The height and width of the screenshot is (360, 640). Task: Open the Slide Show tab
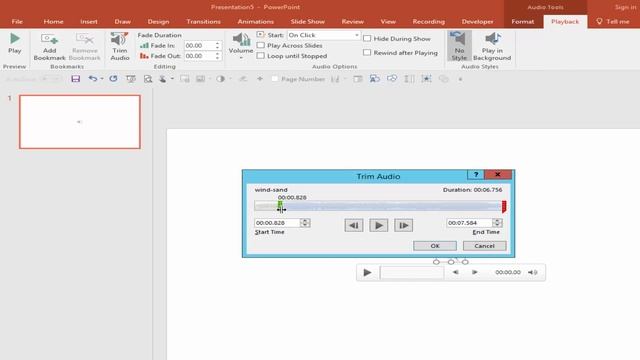click(x=308, y=22)
